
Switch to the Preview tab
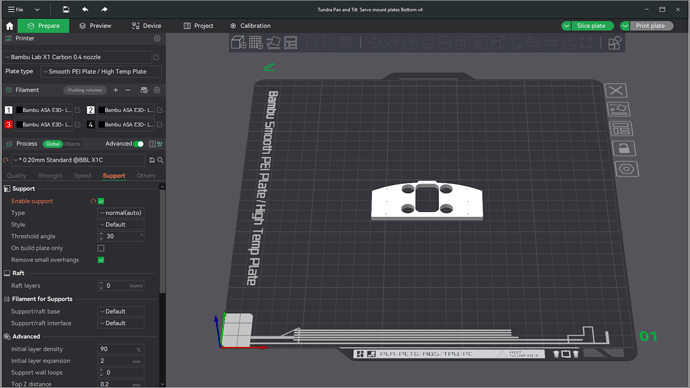tap(95, 26)
